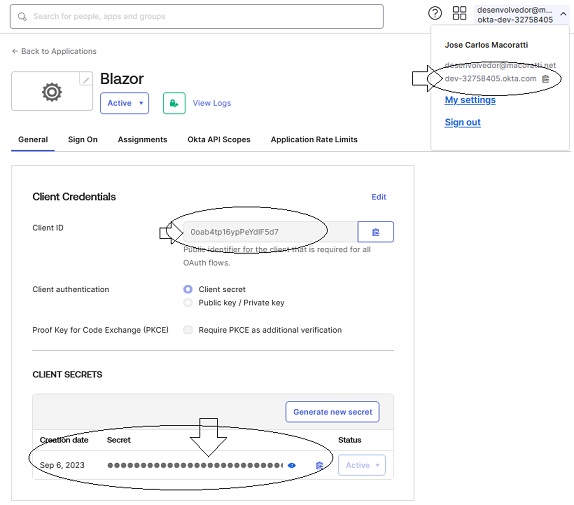The width and height of the screenshot is (574, 505).
Task: Search for people, apps and groups field
Action: (x=197, y=16)
